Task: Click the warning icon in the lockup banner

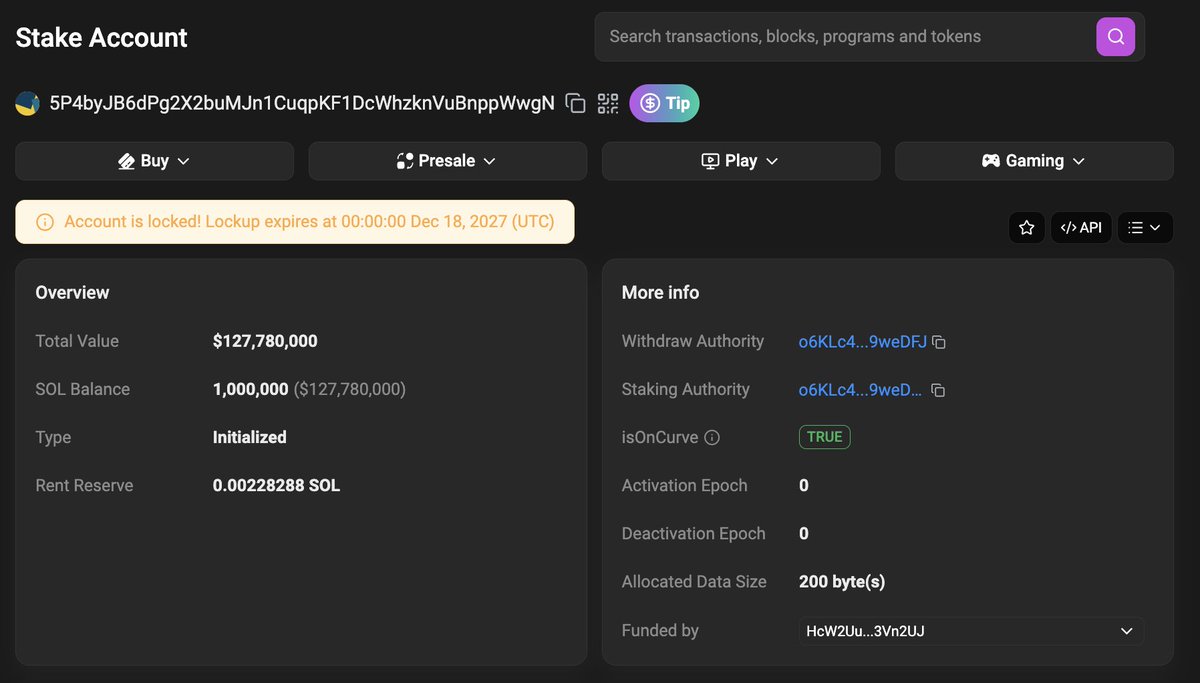Action: point(44,221)
